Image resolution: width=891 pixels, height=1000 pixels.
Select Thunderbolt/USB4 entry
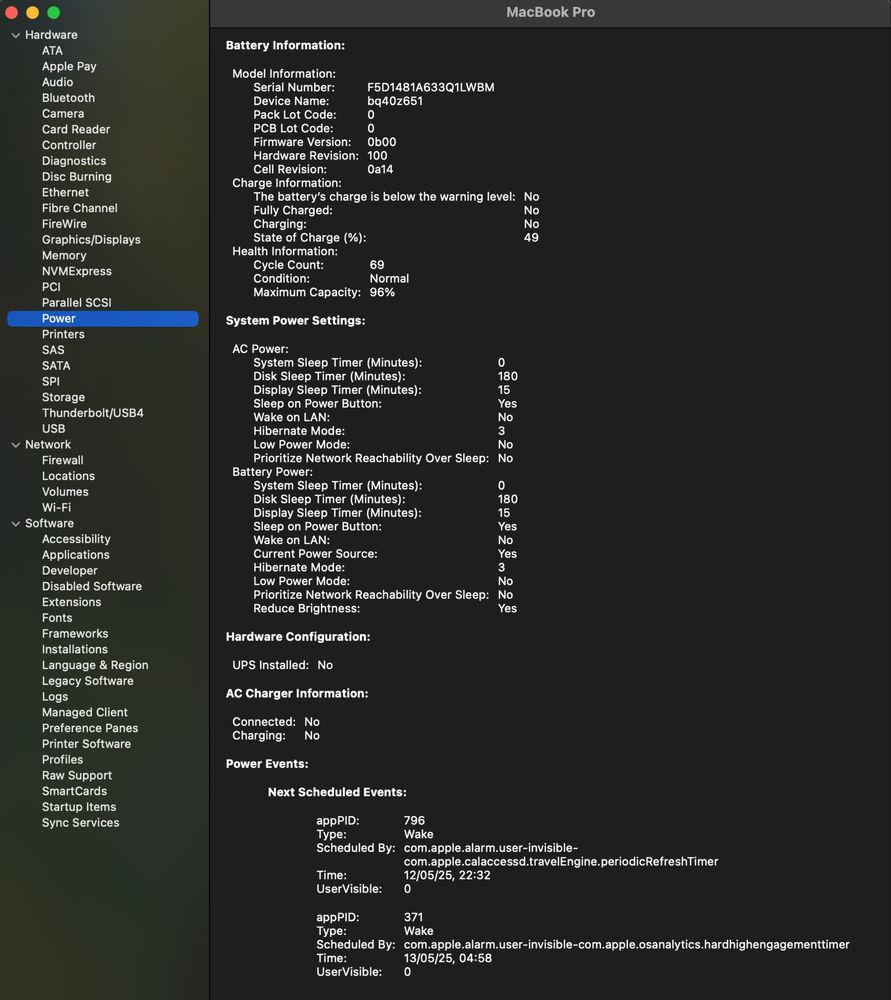[92, 413]
